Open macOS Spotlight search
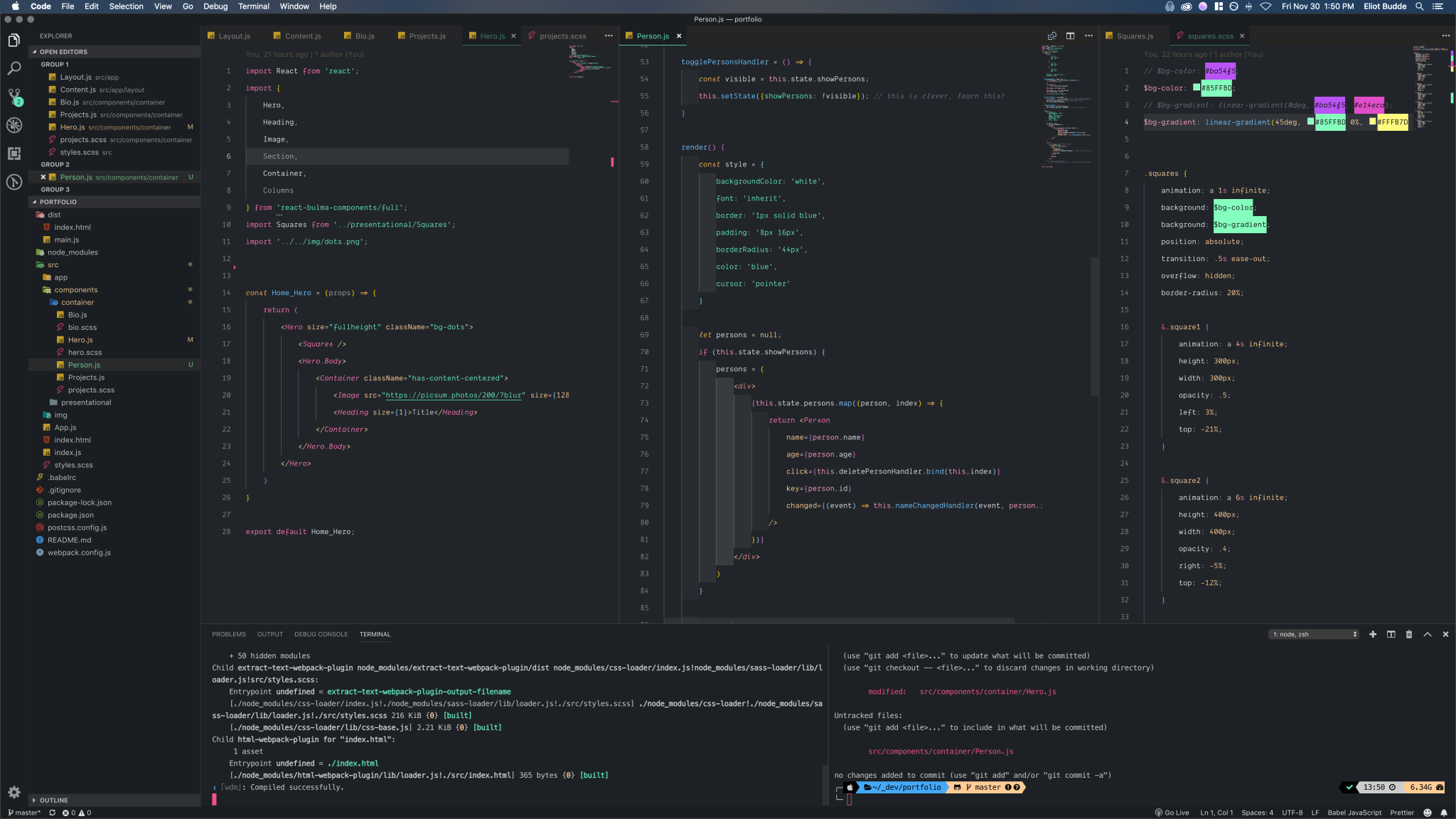 [1419, 6]
